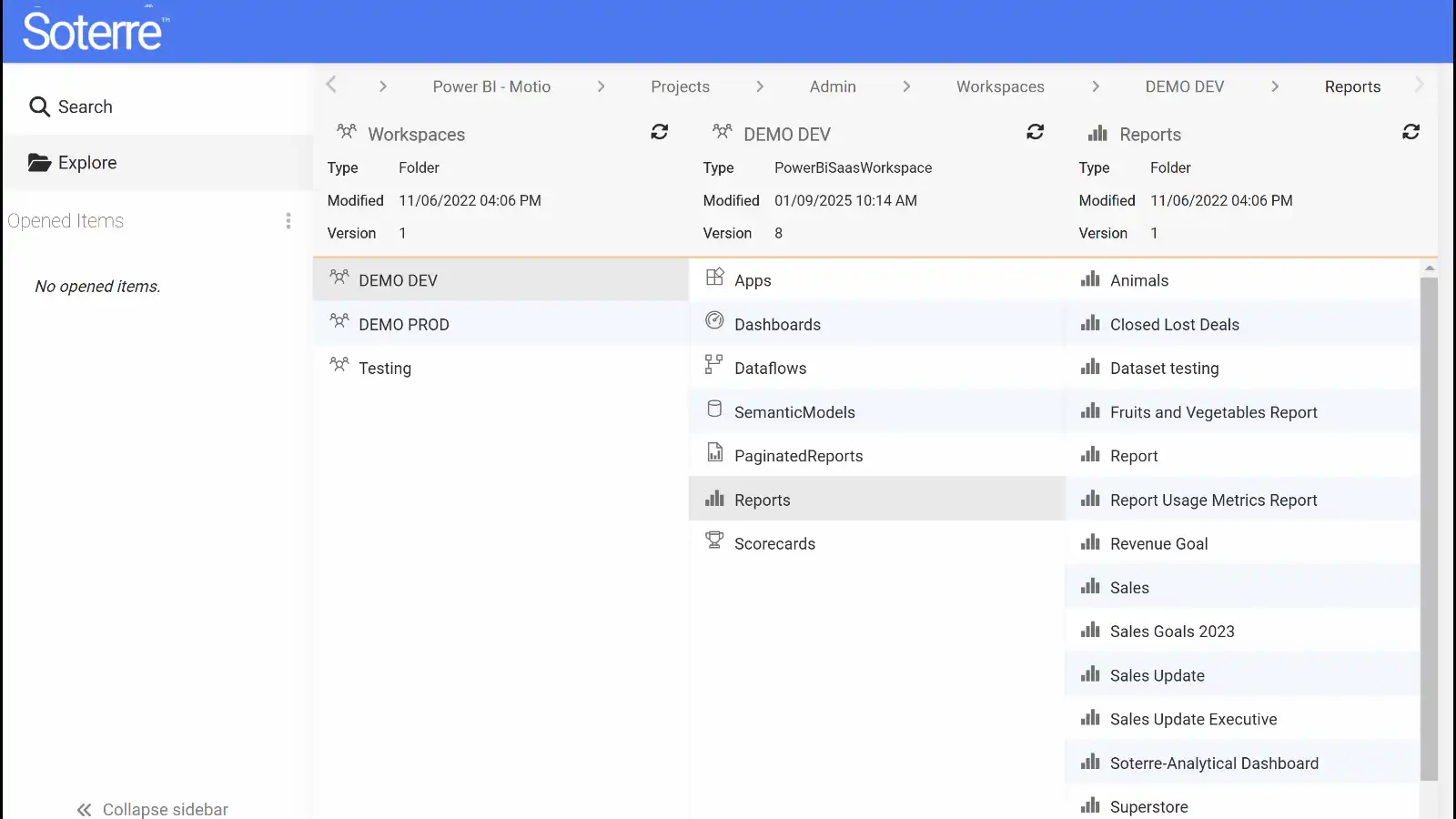Refresh the DEMO DEV column
1456x819 pixels.
[x=1035, y=133]
